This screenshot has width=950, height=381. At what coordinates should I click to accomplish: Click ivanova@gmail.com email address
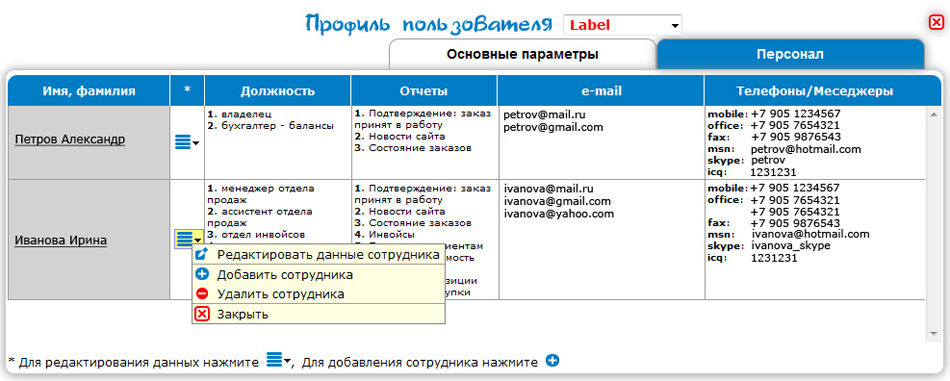[x=557, y=201]
